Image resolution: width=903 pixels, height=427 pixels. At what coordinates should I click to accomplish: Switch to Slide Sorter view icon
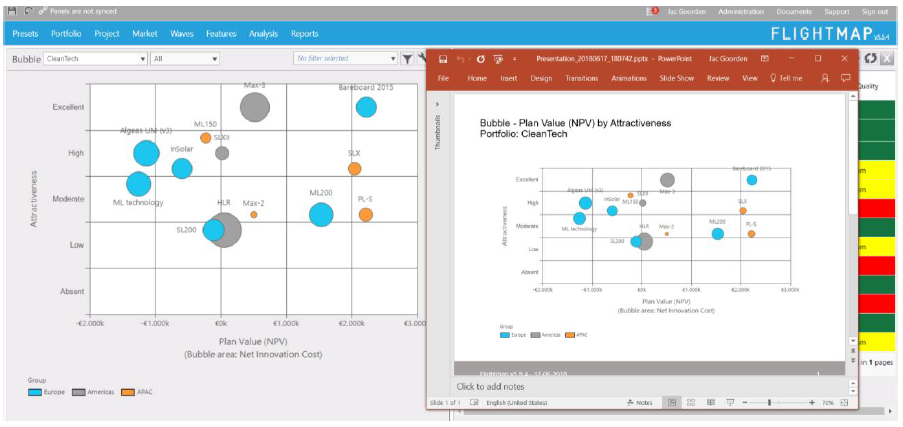point(692,402)
